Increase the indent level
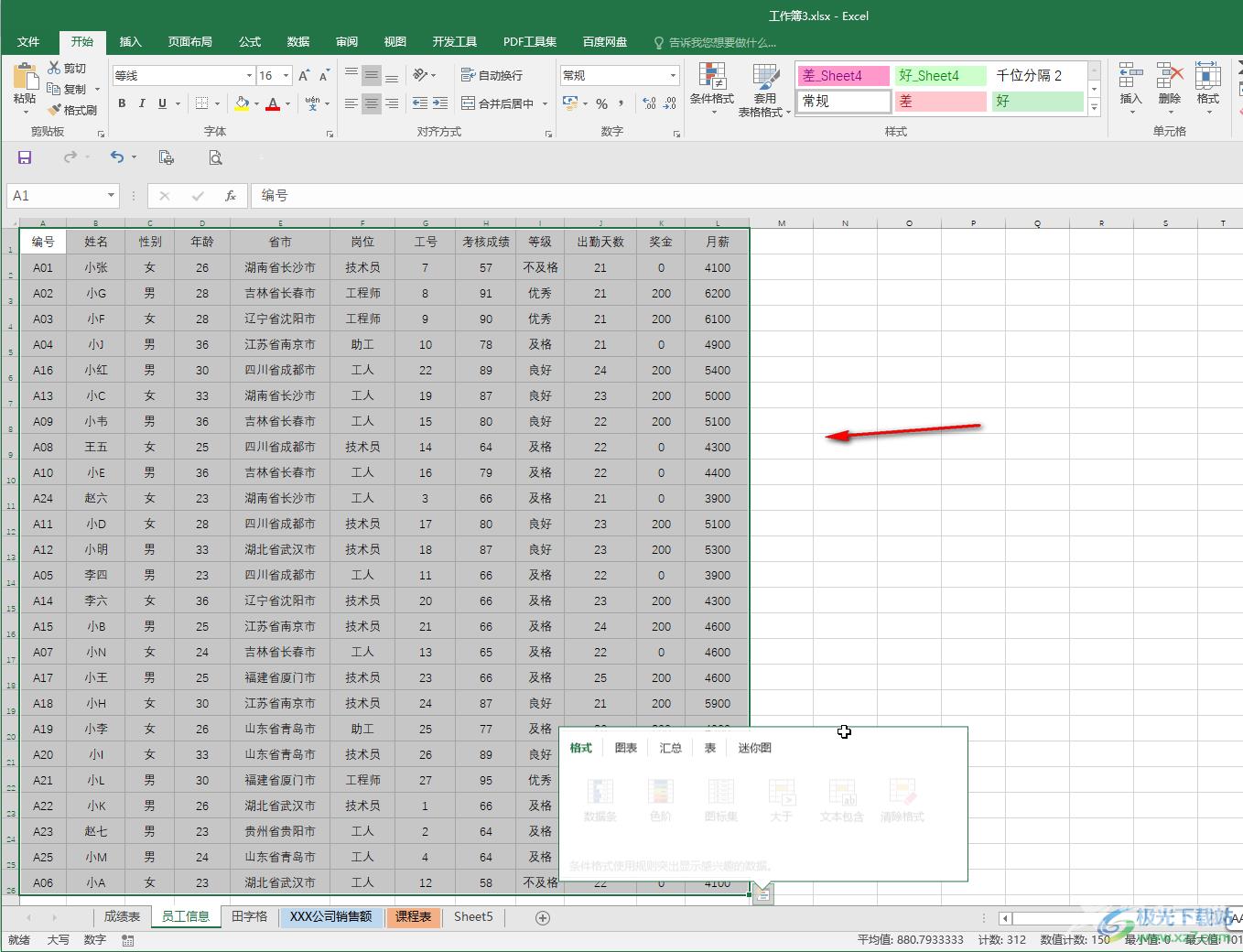The image size is (1243, 952). click(440, 103)
